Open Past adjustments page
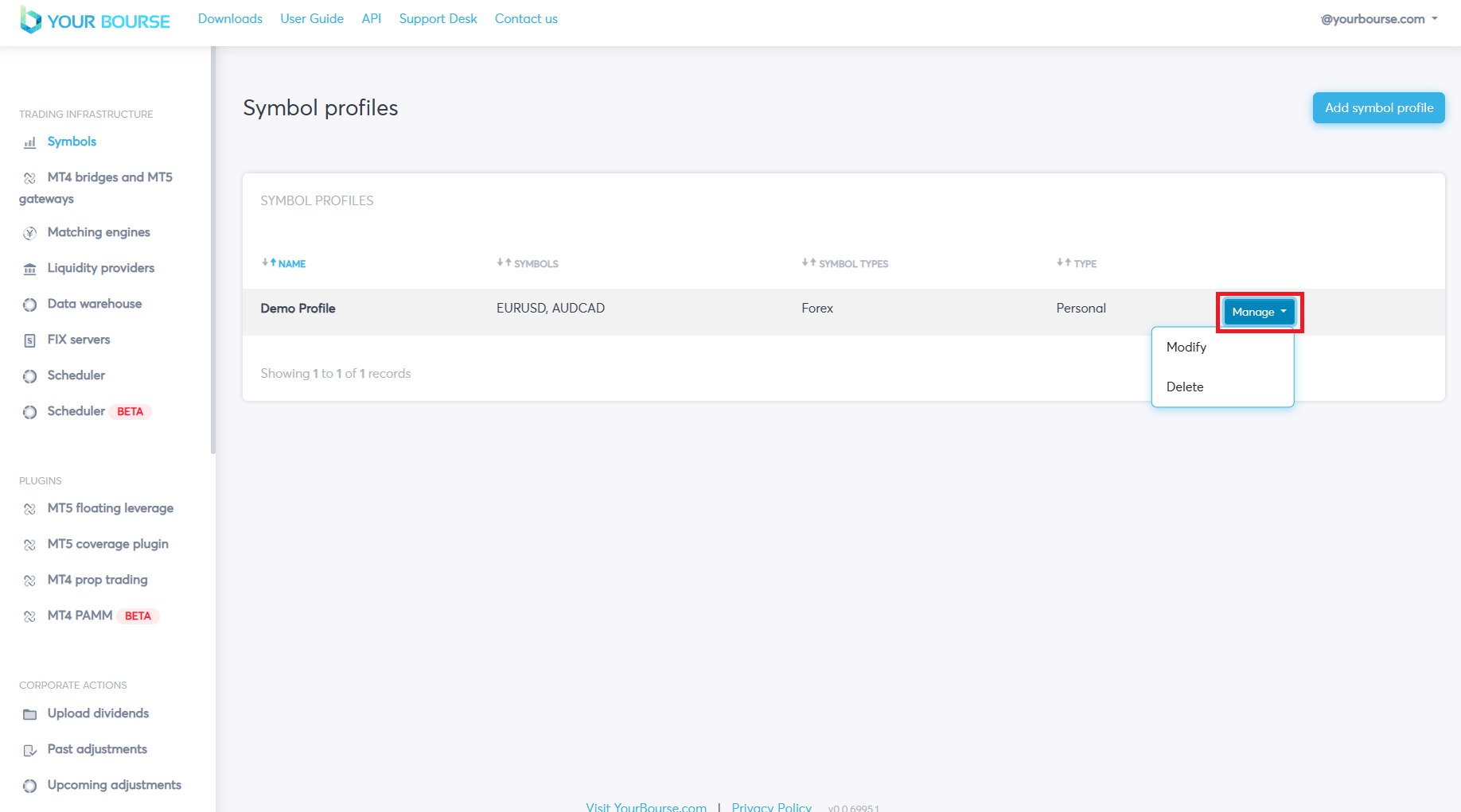The width and height of the screenshot is (1461, 812). point(97,749)
